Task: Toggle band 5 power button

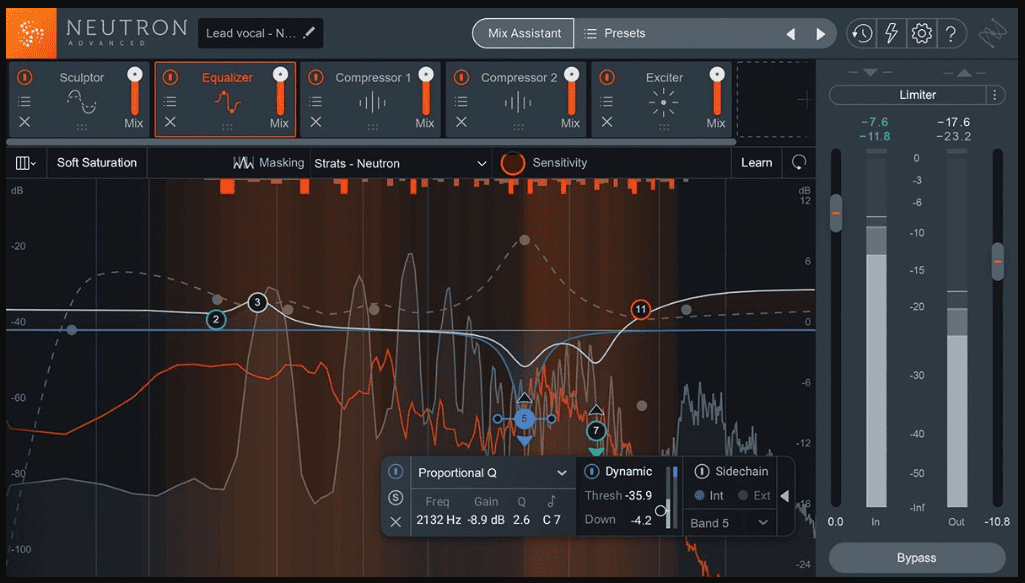Action: click(x=395, y=471)
